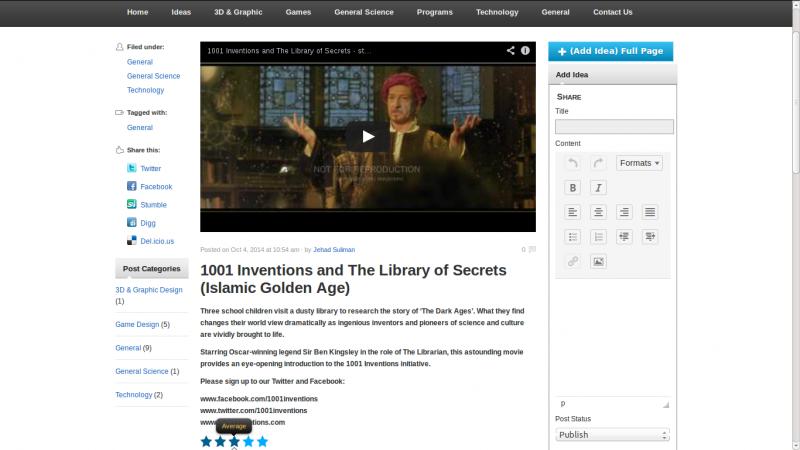Screen dimensions: 800x450
Task: Open the Programs menu
Action: (x=435, y=12)
